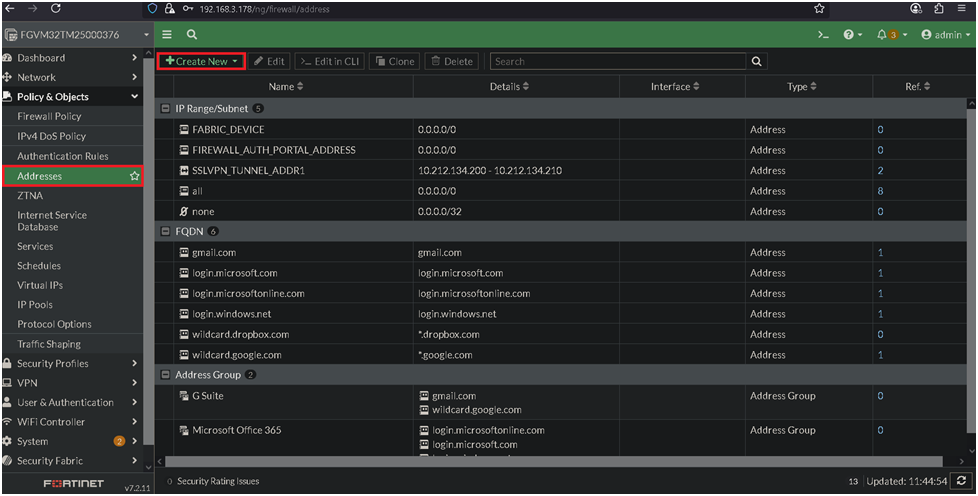Image resolution: width=978 pixels, height=496 pixels.
Task: Expand the VPN menu
Action: [71, 383]
